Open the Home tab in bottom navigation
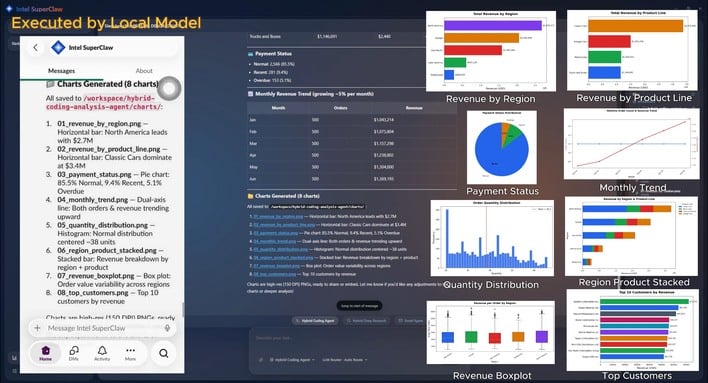The width and height of the screenshot is (708, 383). coord(45,353)
